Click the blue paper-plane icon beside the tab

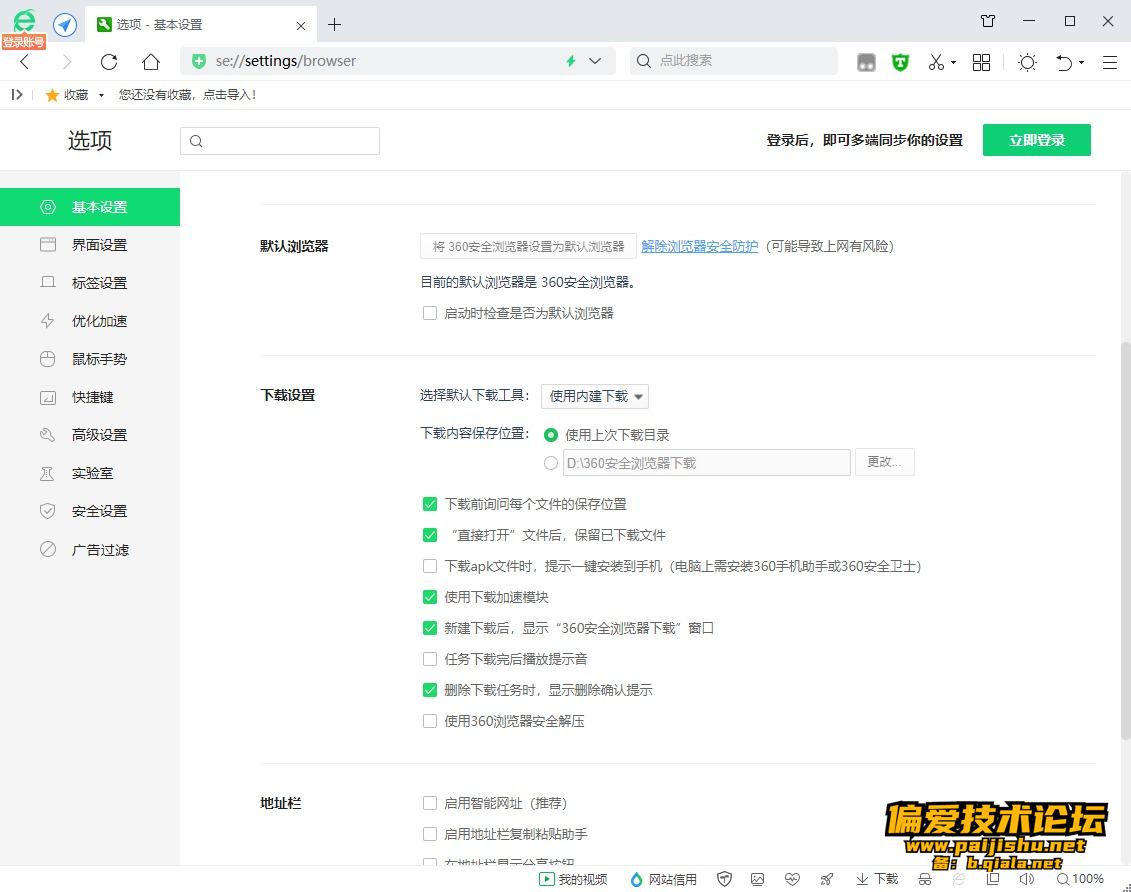click(65, 25)
